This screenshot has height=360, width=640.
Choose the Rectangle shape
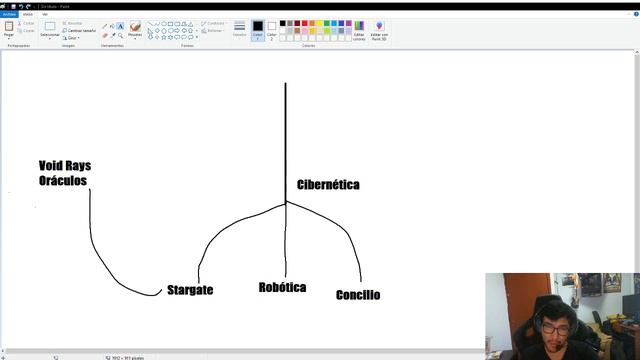[x=171, y=24]
